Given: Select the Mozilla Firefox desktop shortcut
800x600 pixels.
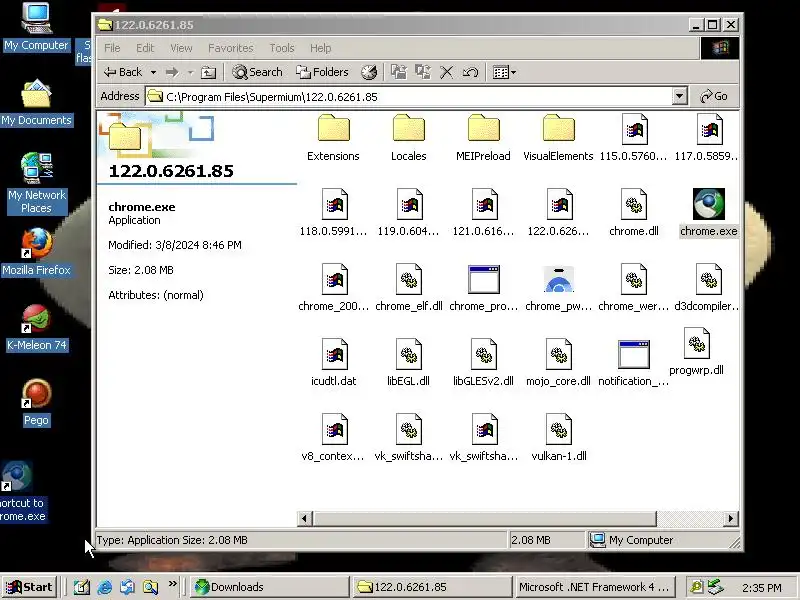Looking at the screenshot, I should (x=36, y=252).
